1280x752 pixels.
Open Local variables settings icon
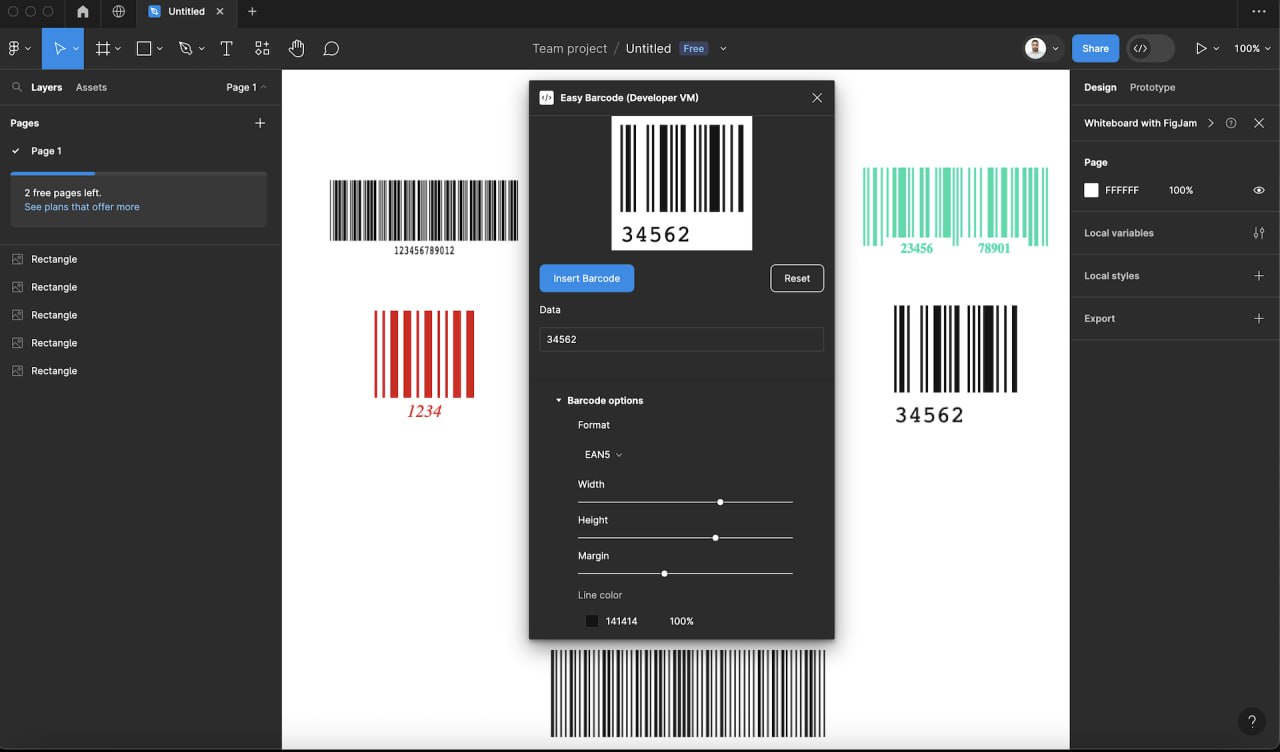point(1258,233)
